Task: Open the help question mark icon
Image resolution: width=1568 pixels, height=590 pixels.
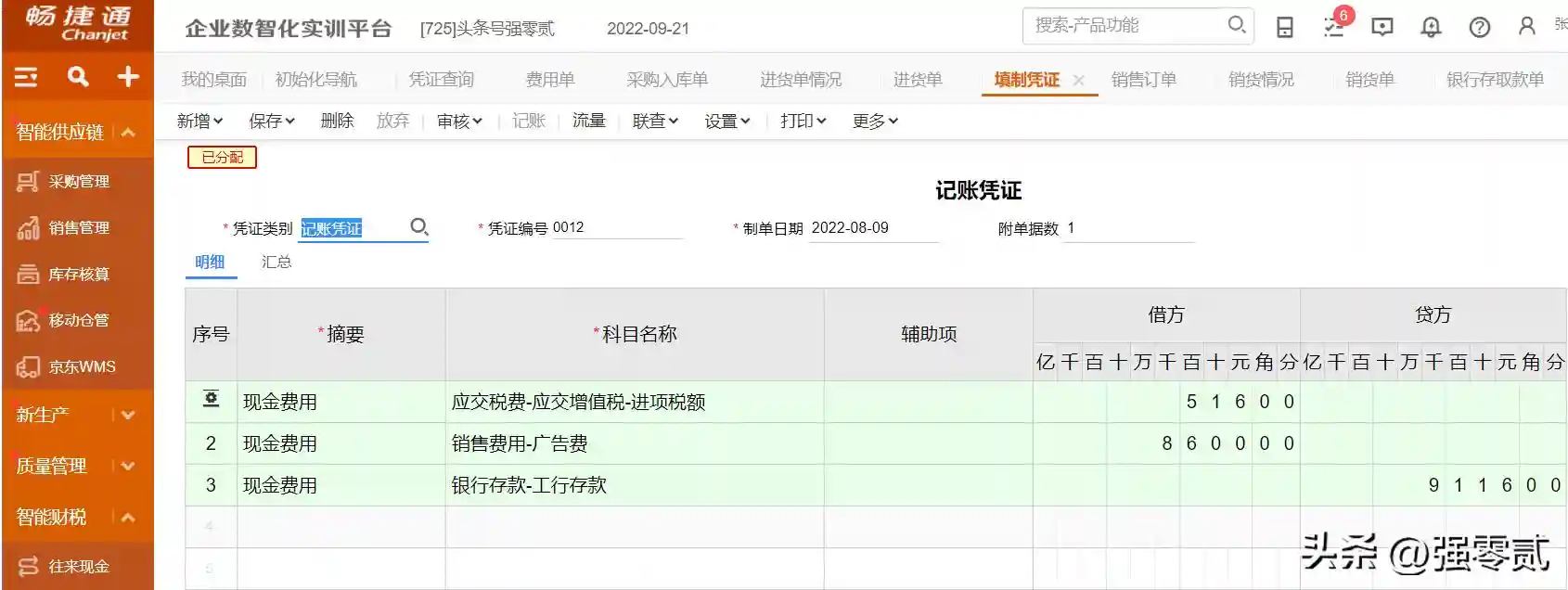Action: pos(1480,27)
